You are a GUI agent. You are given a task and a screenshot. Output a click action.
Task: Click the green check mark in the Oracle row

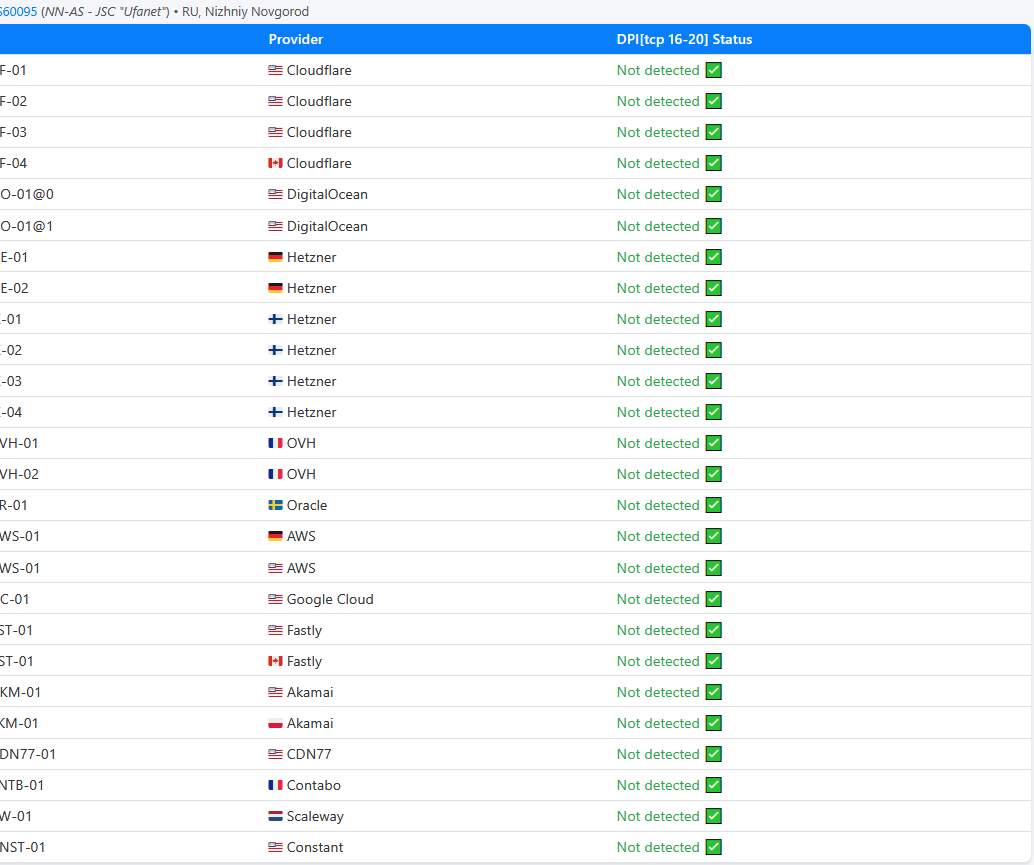714,505
